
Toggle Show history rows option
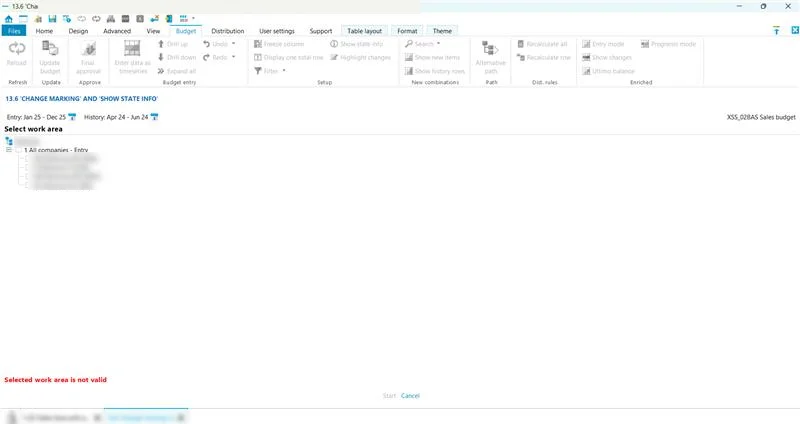click(x=435, y=71)
